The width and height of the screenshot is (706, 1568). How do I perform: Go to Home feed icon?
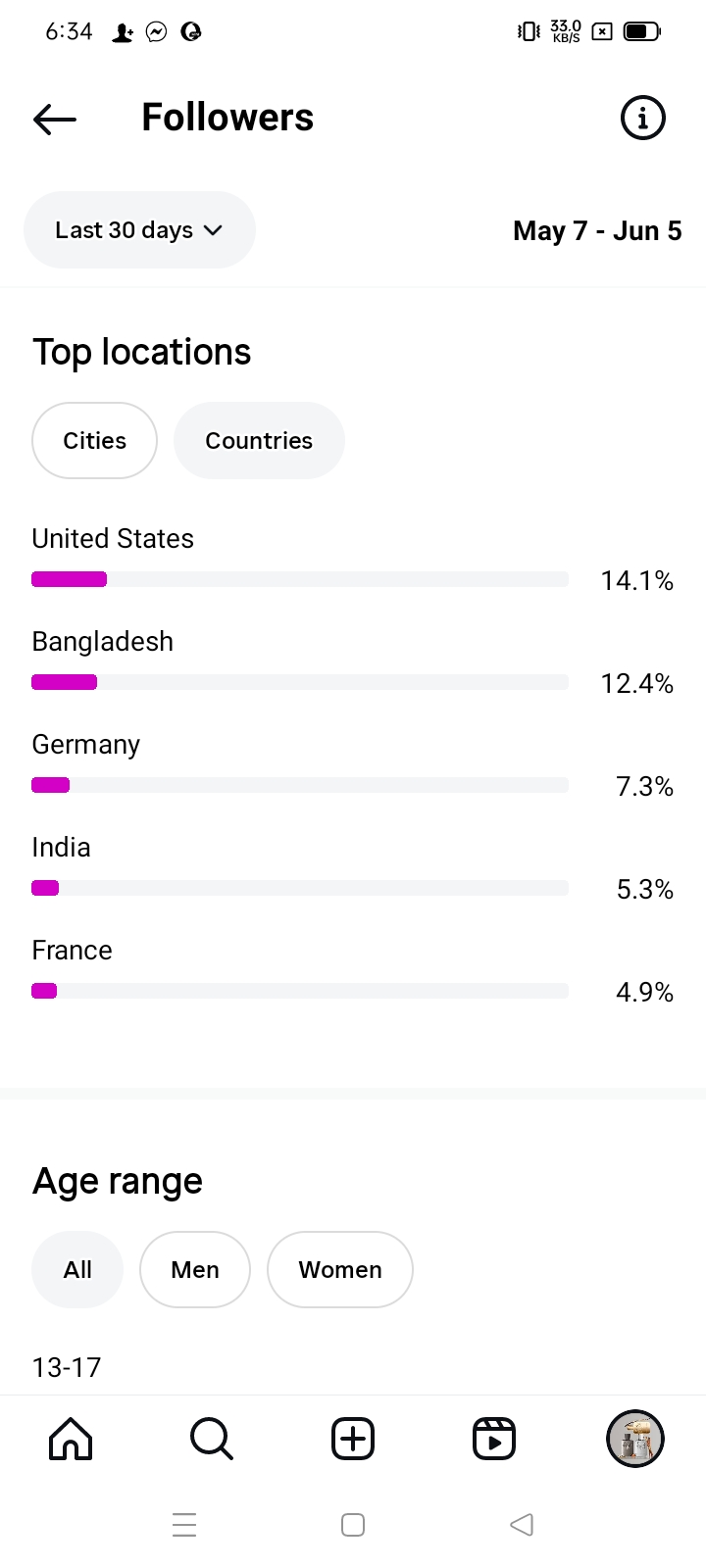pyautogui.click(x=71, y=1439)
